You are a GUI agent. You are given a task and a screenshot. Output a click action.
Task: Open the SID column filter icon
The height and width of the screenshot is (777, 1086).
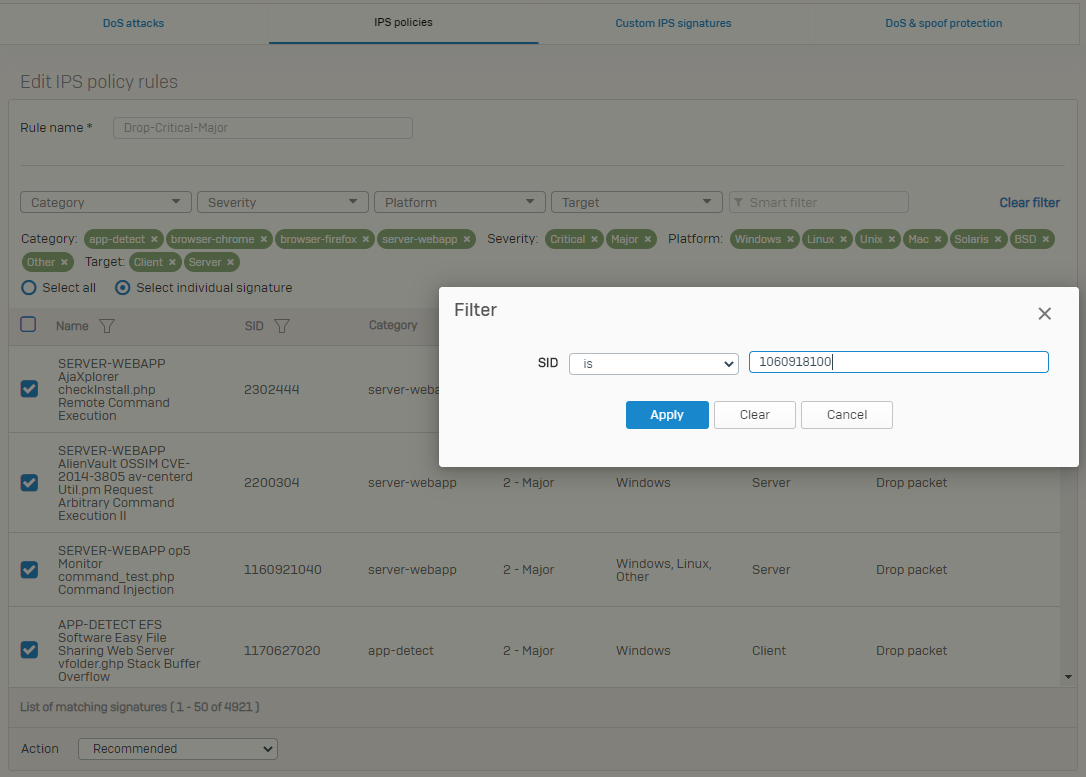(x=282, y=325)
